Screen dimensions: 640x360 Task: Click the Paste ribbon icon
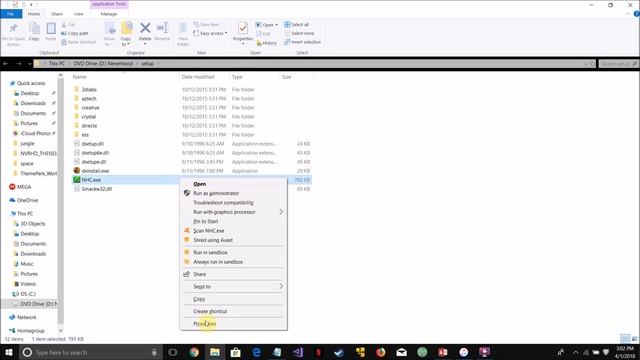(51, 32)
